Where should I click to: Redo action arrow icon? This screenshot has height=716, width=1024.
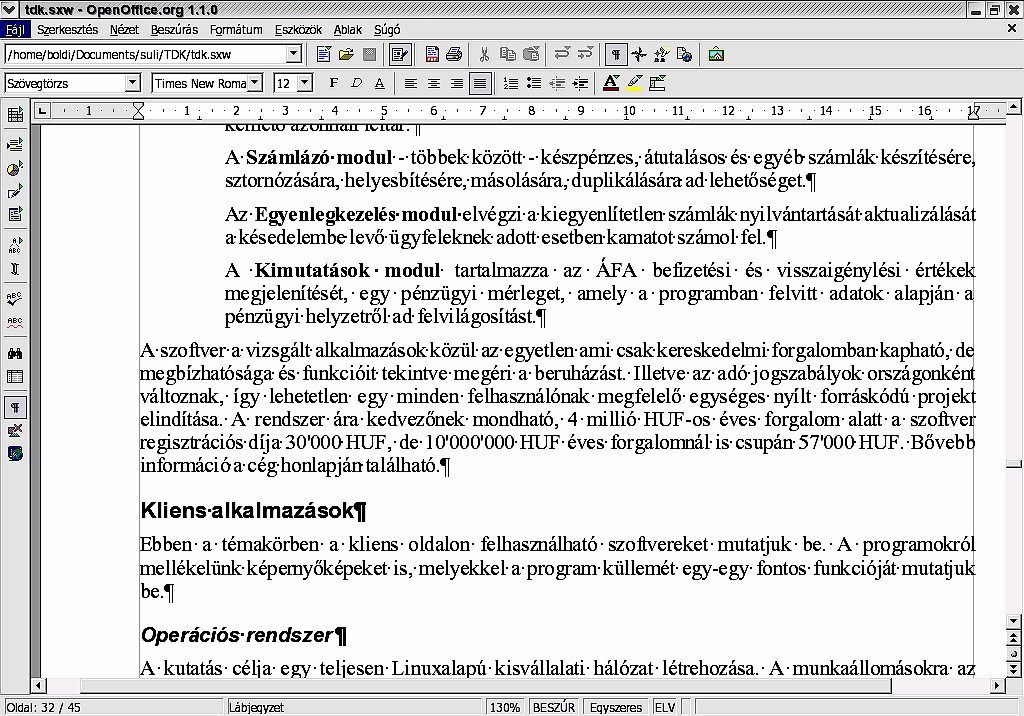pos(585,54)
